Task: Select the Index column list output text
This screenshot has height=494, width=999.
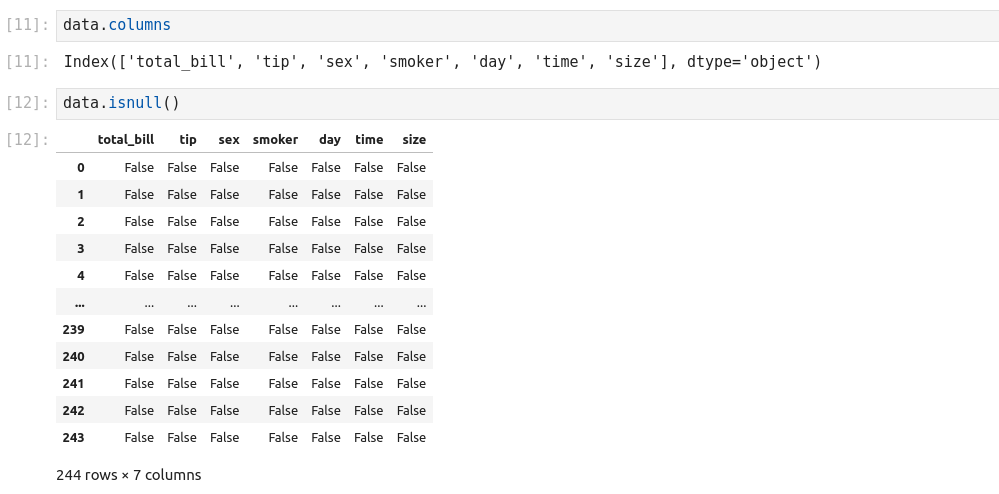Action: tap(442, 62)
